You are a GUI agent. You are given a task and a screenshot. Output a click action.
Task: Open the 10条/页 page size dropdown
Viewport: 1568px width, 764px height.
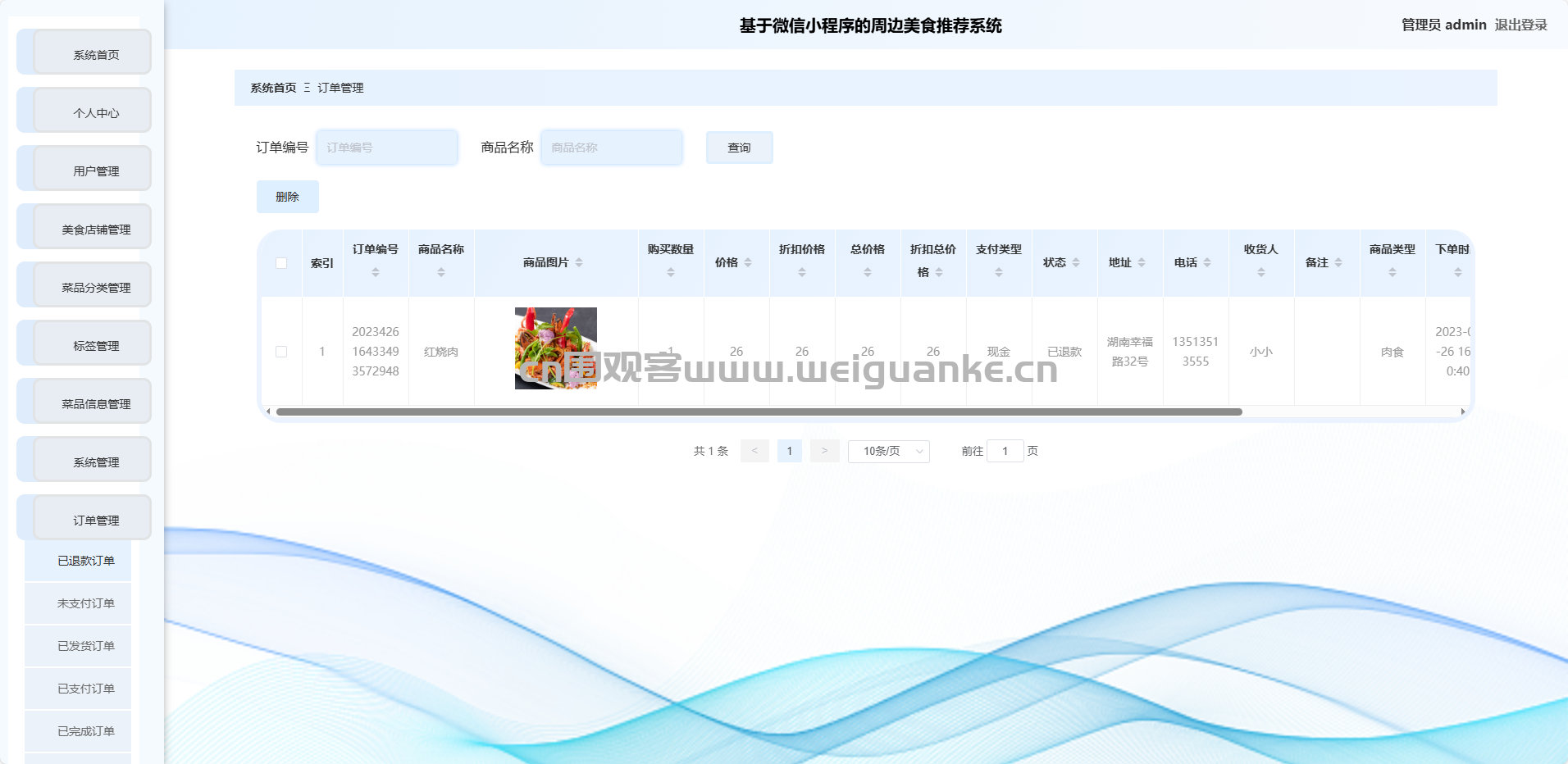pos(888,451)
